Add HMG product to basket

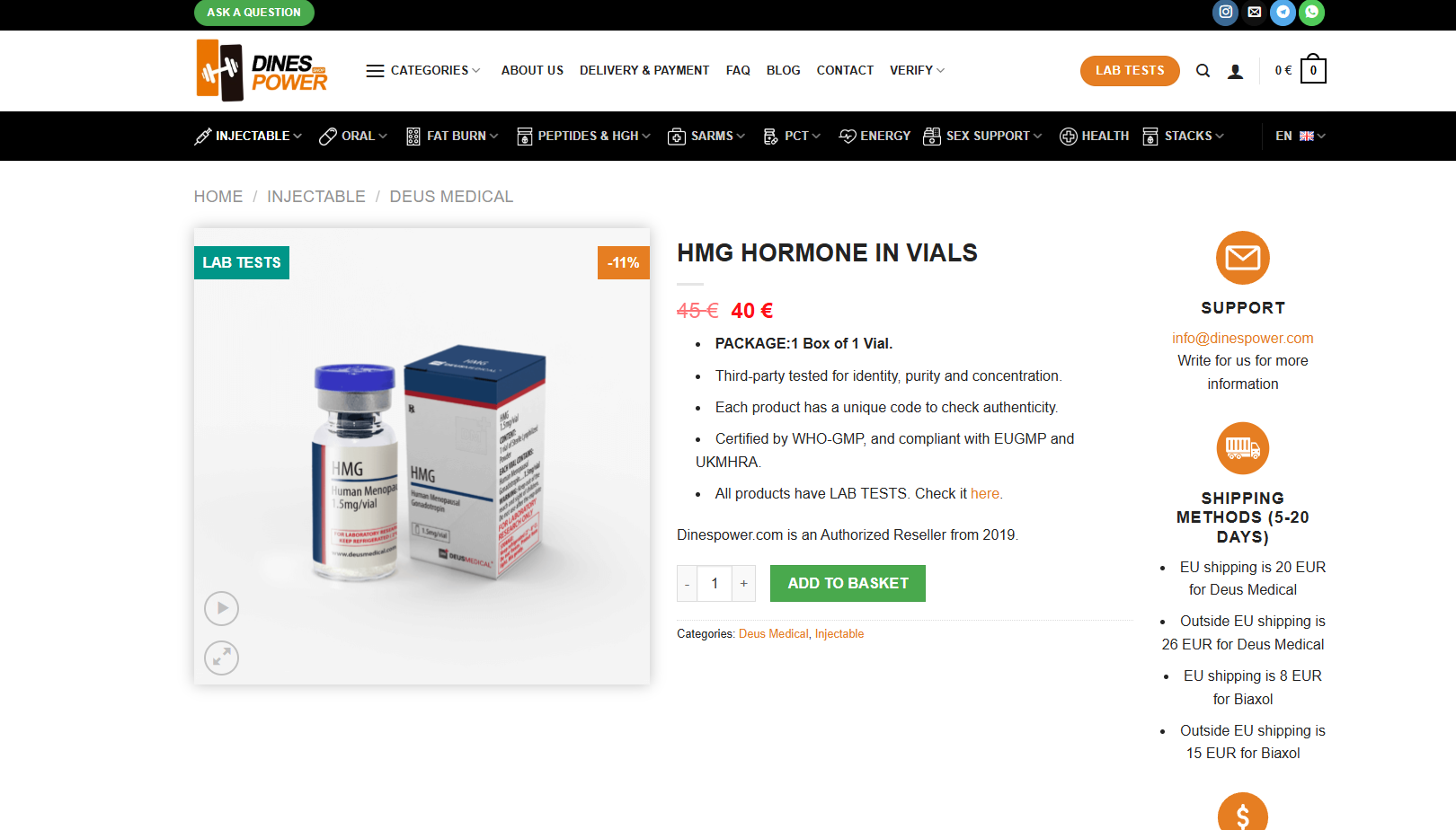(848, 584)
